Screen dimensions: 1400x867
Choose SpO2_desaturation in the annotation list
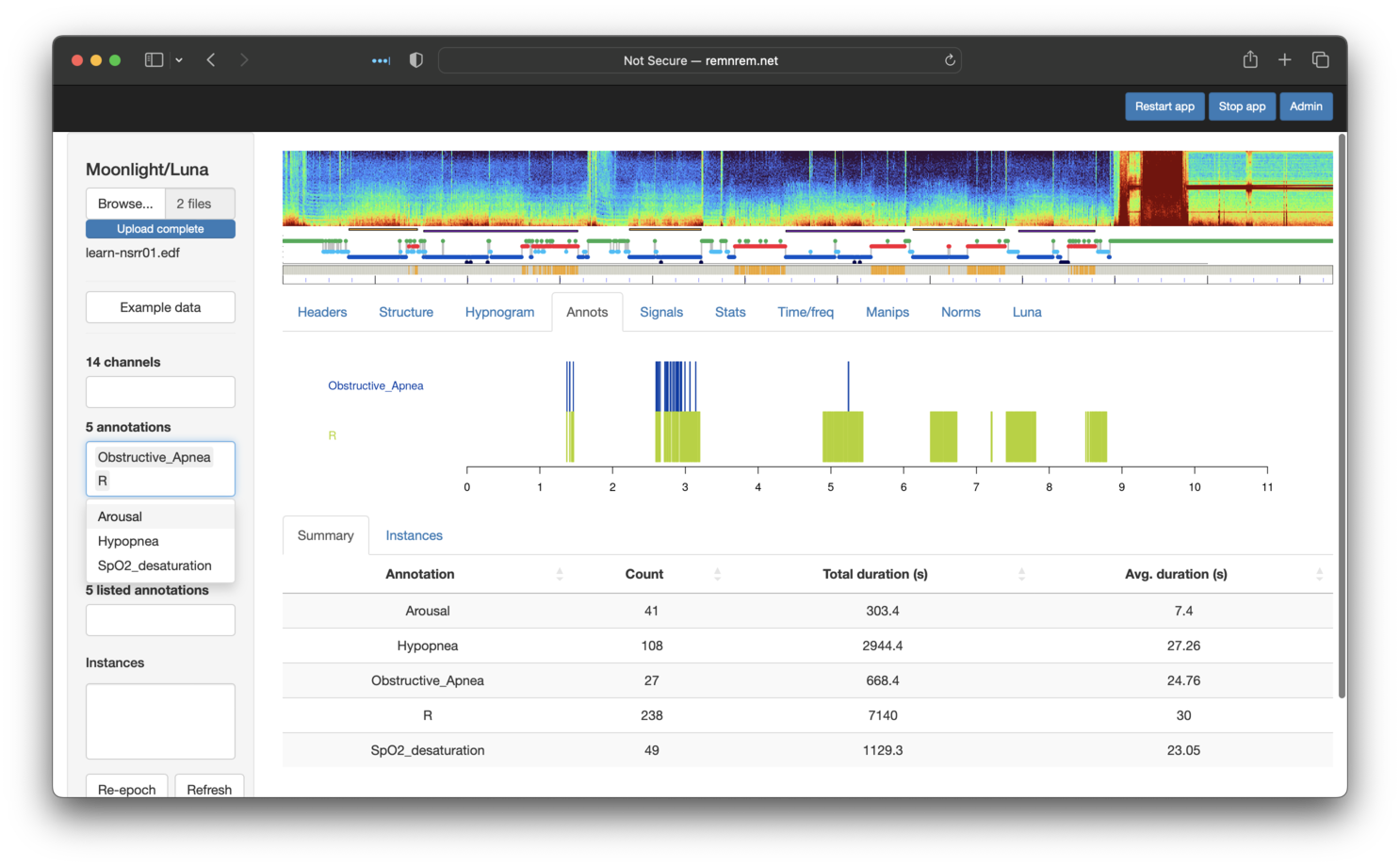pyautogui.click(x=155, y=565)
